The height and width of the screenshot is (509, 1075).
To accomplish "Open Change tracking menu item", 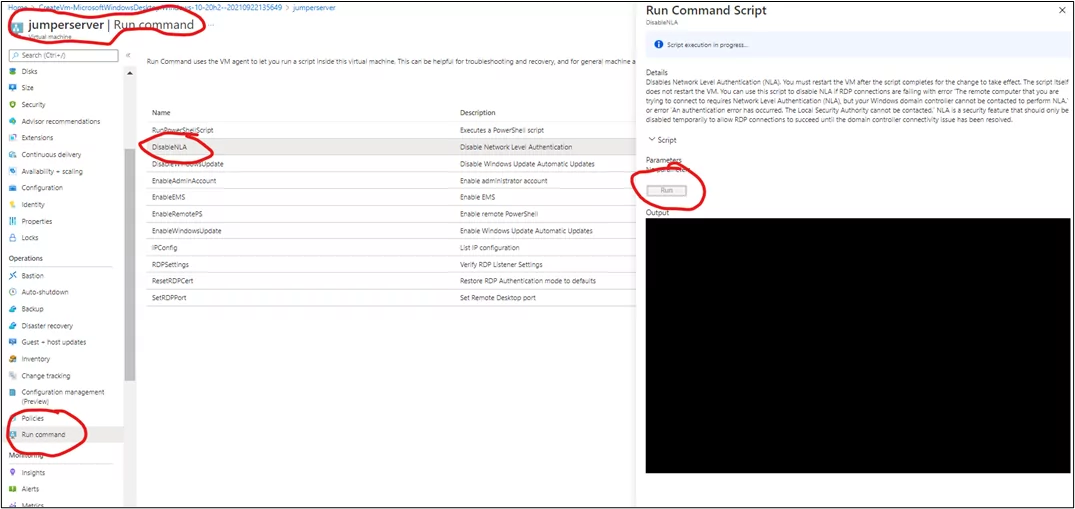I will [45, 376].
